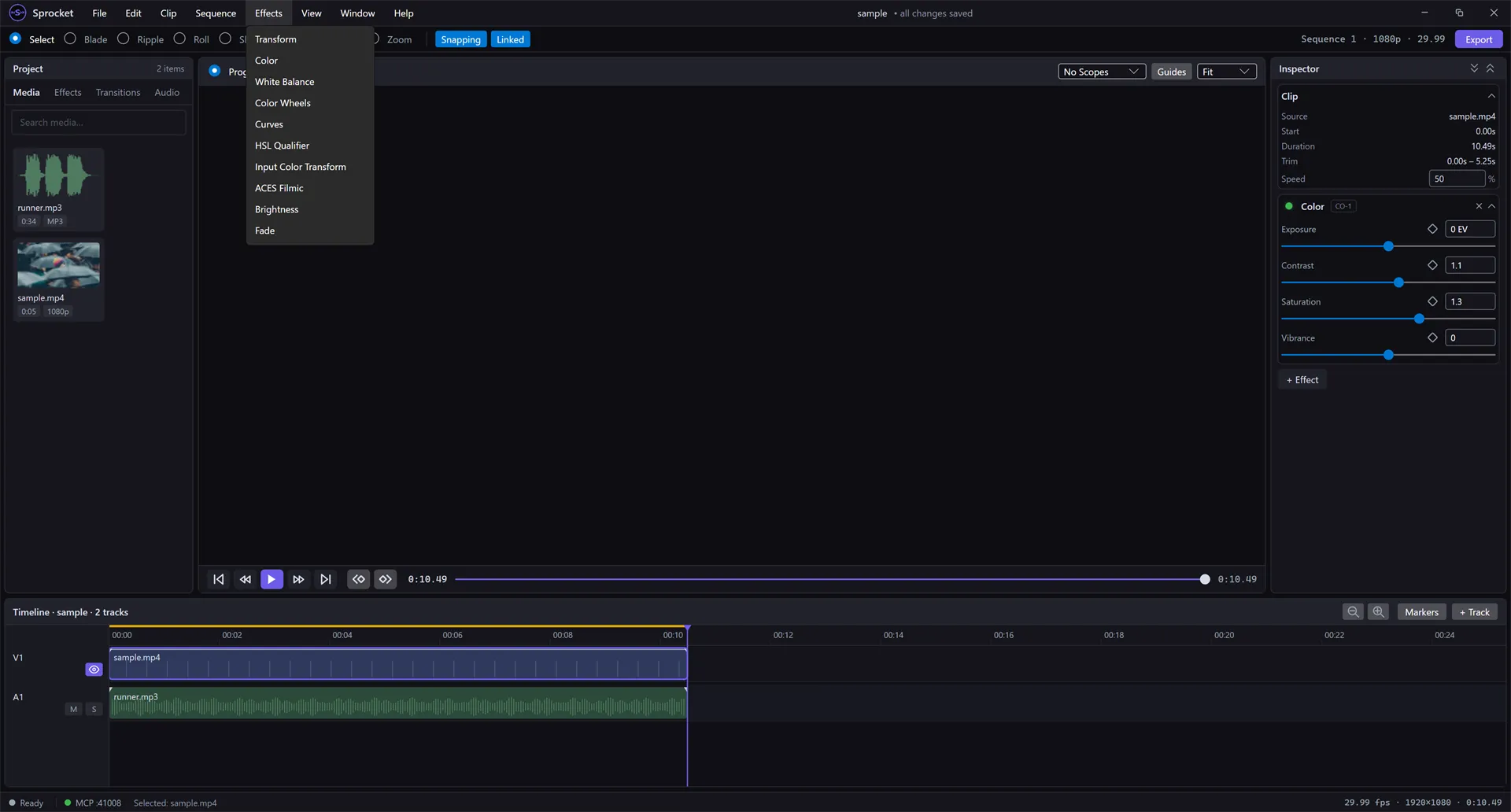Click the + Effect button

(1302, 379)
